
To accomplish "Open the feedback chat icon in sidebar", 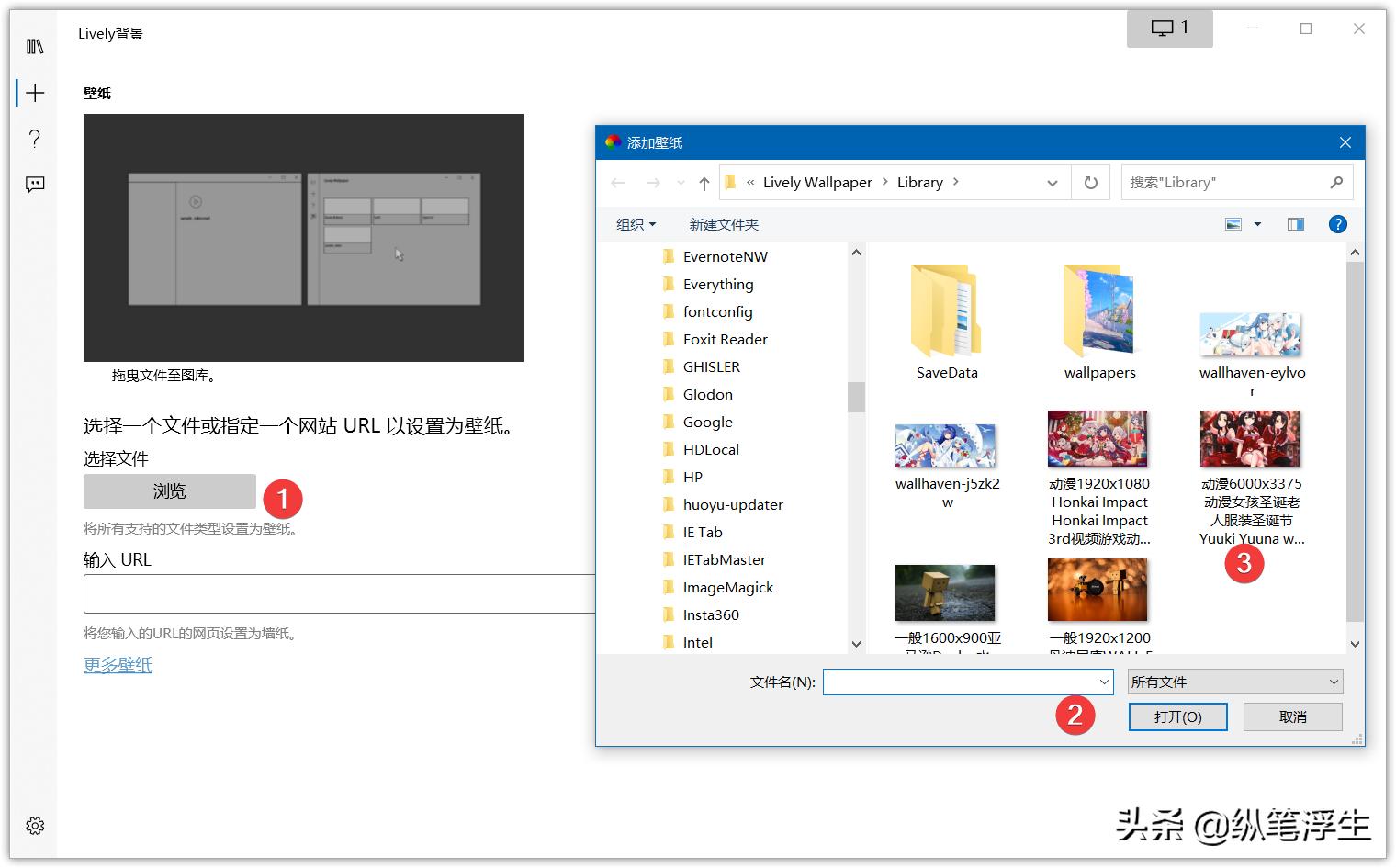I will [x=34, y=185].
